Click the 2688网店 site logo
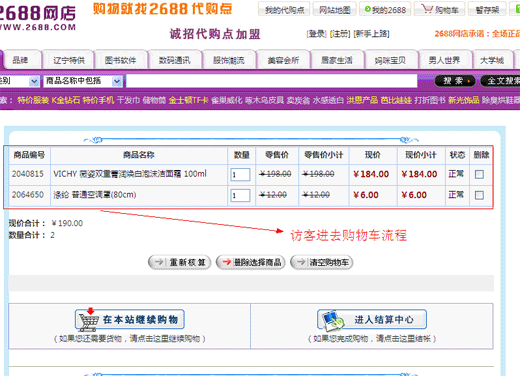 pyautogui.click(x=37, y=17)
